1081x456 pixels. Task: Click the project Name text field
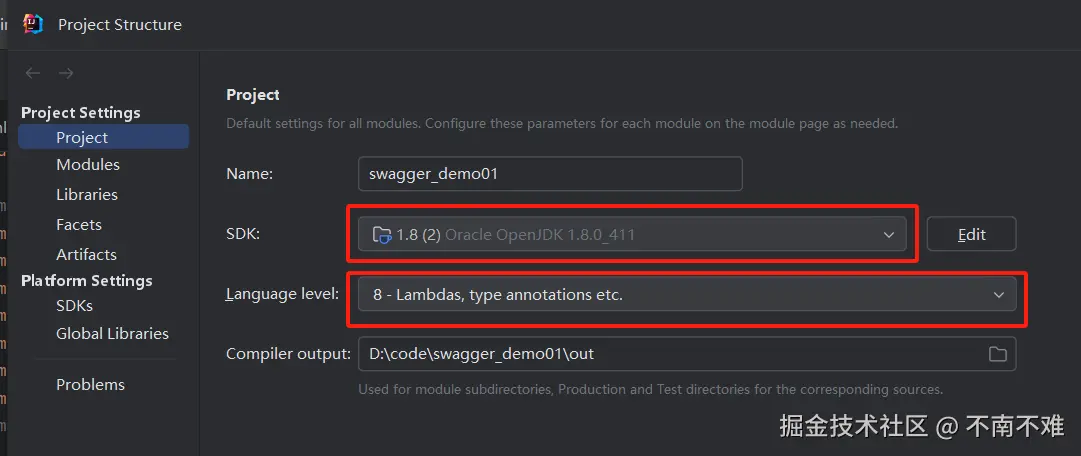[550, 173]
